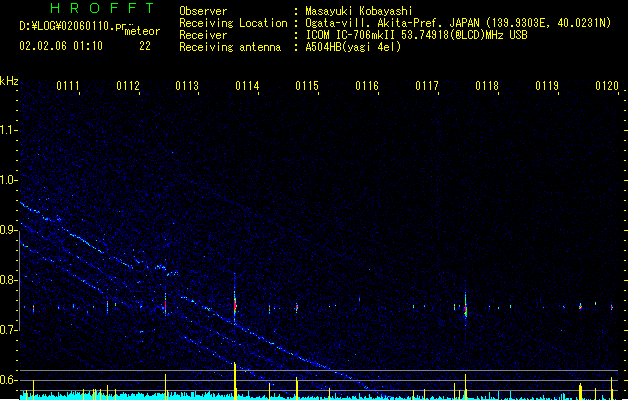Click the meteor label

pyautogui.click(x=142, y=31)
